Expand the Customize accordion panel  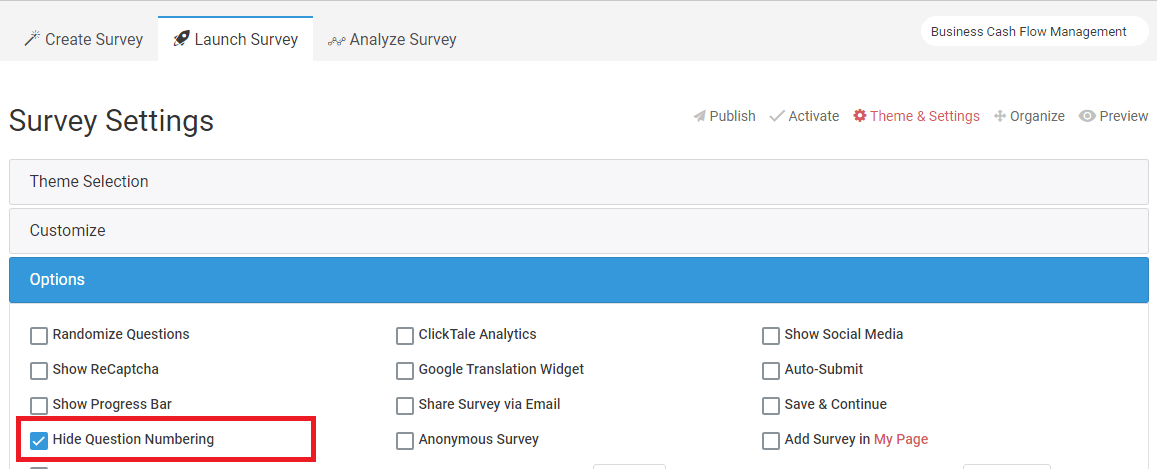[x=578, y=231]
